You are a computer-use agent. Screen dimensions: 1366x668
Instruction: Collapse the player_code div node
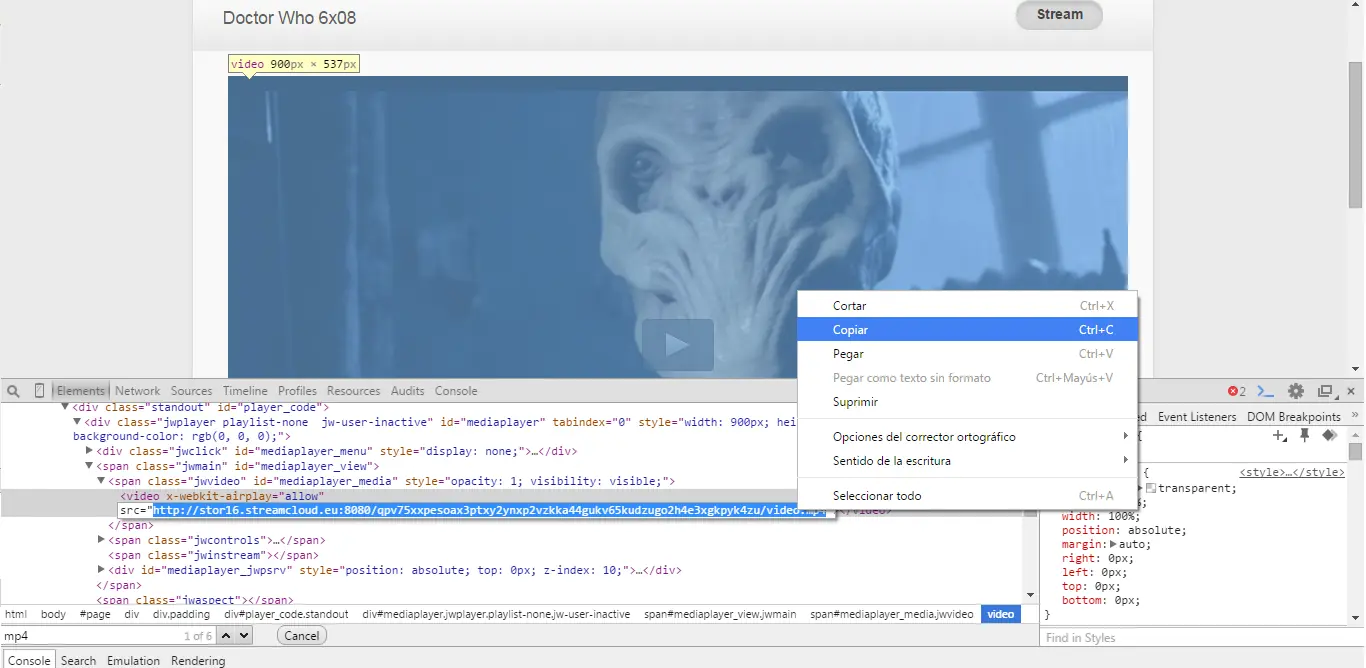tap(65, 407)
